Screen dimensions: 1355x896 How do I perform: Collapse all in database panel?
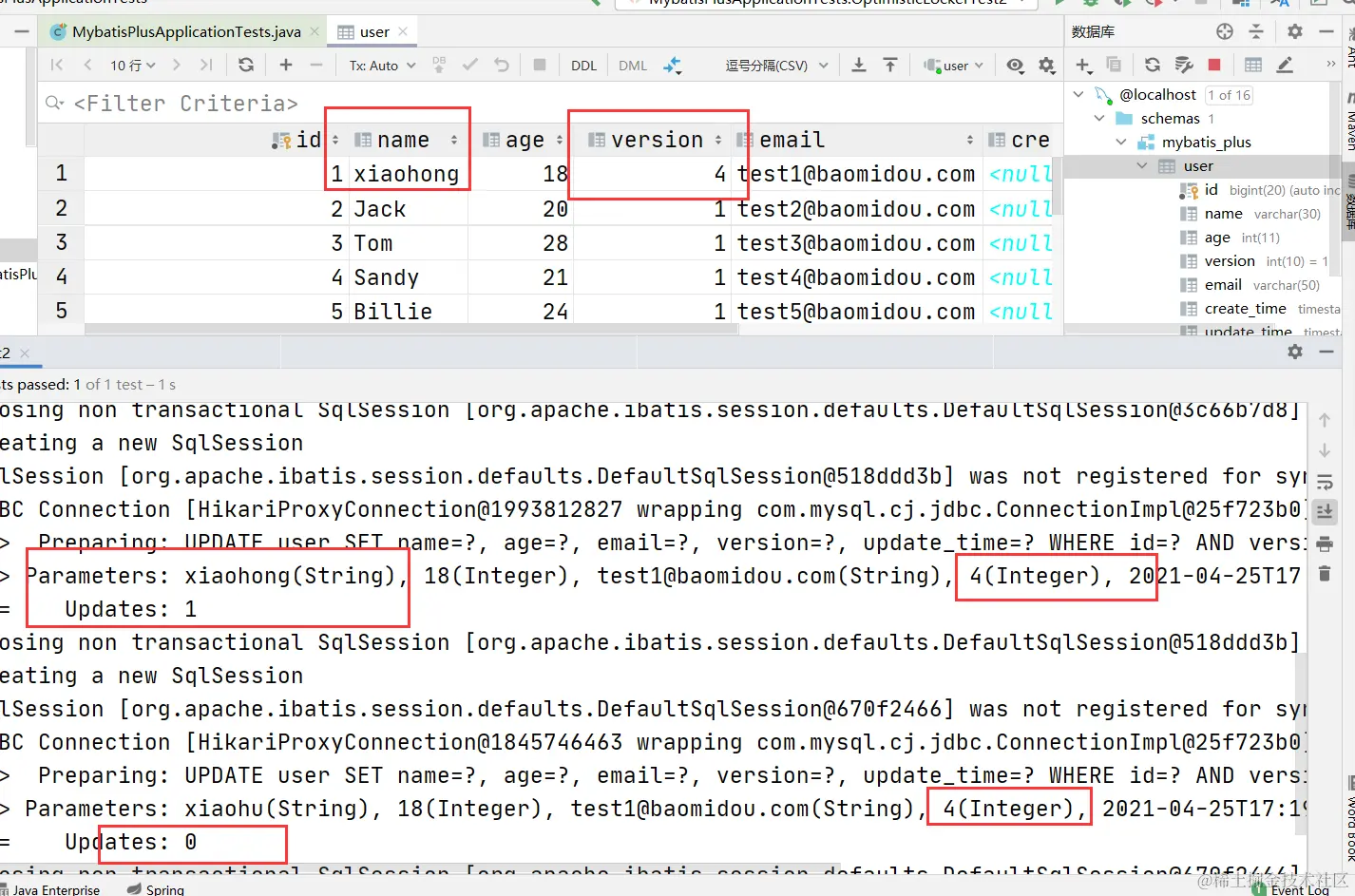(x=1256, y=31)
